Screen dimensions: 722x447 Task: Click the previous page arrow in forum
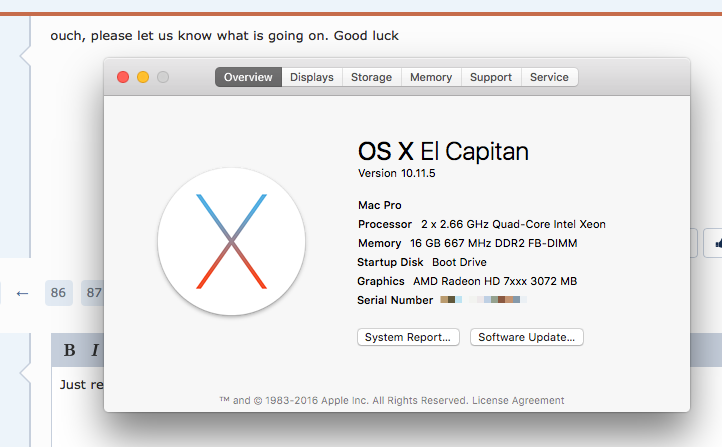pos(22,293)
